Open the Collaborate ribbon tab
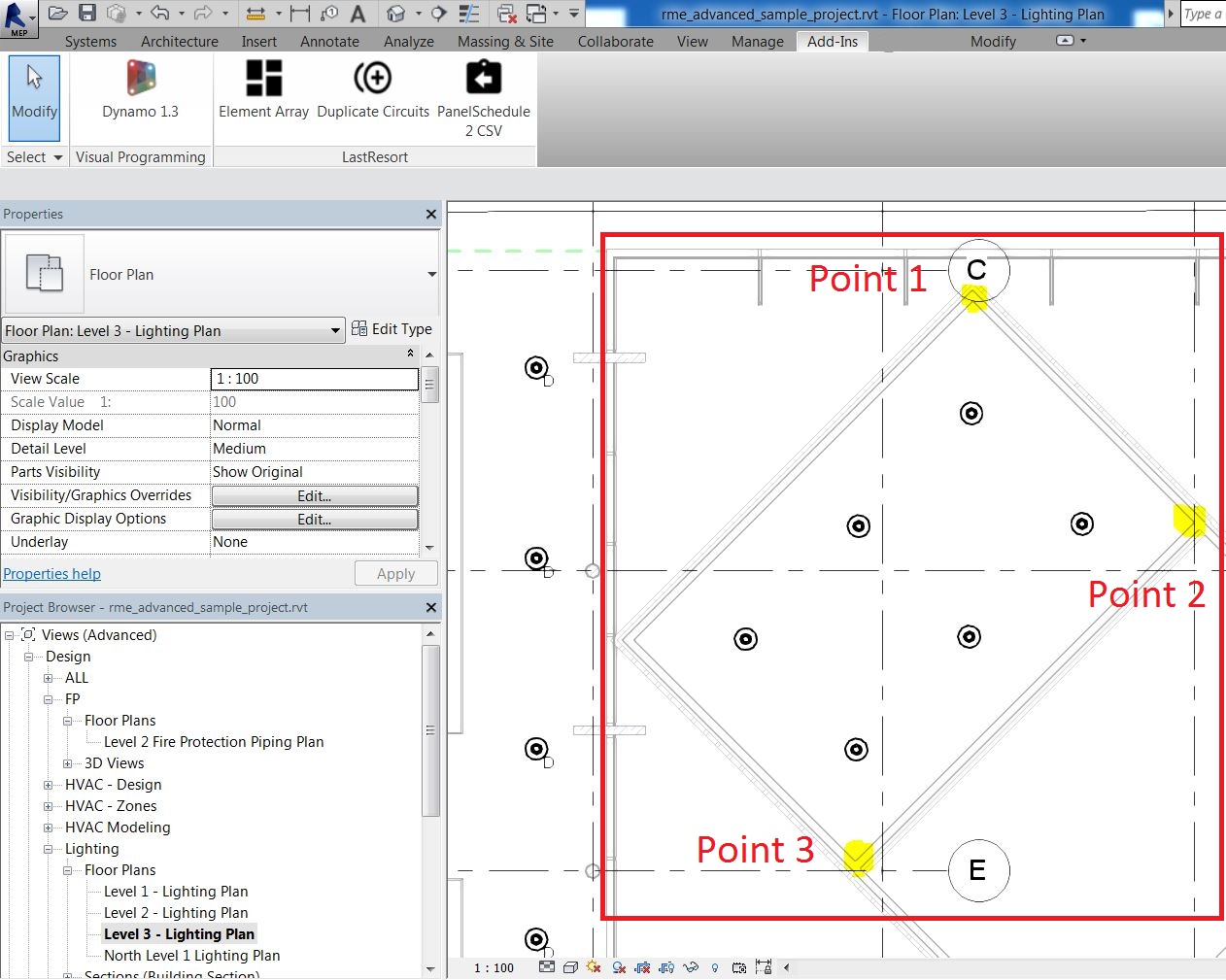Viewport: 1226px width, 980px height. click(x=615, y=41)
